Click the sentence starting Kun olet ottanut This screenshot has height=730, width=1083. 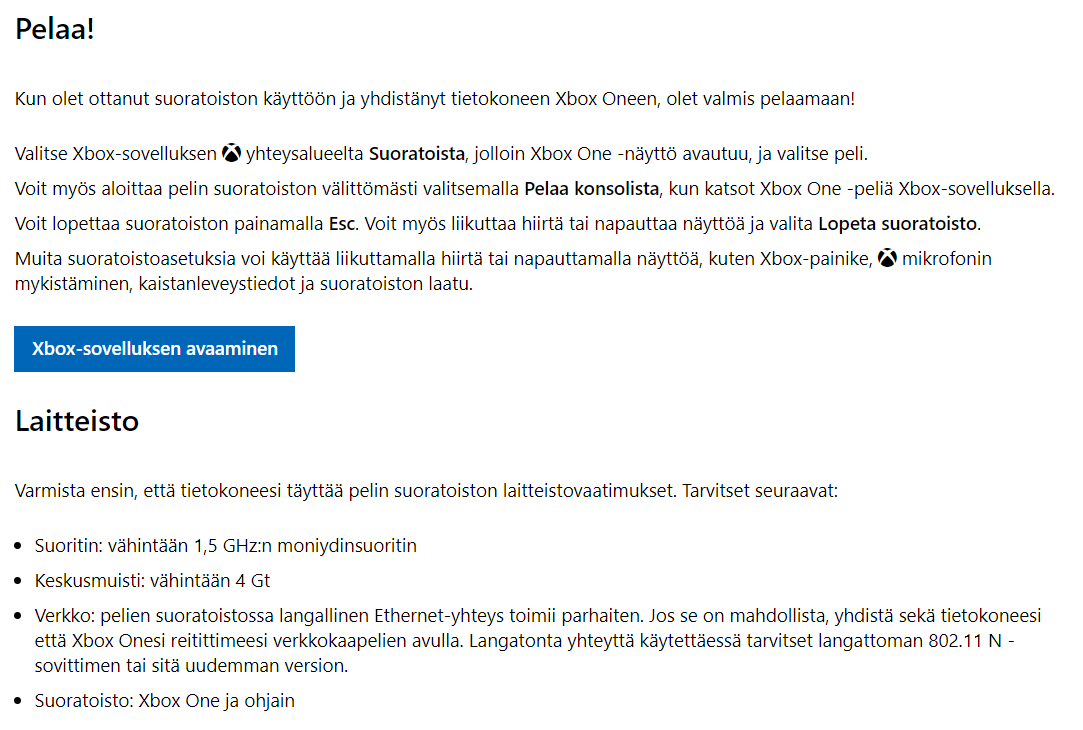(434, 99)
